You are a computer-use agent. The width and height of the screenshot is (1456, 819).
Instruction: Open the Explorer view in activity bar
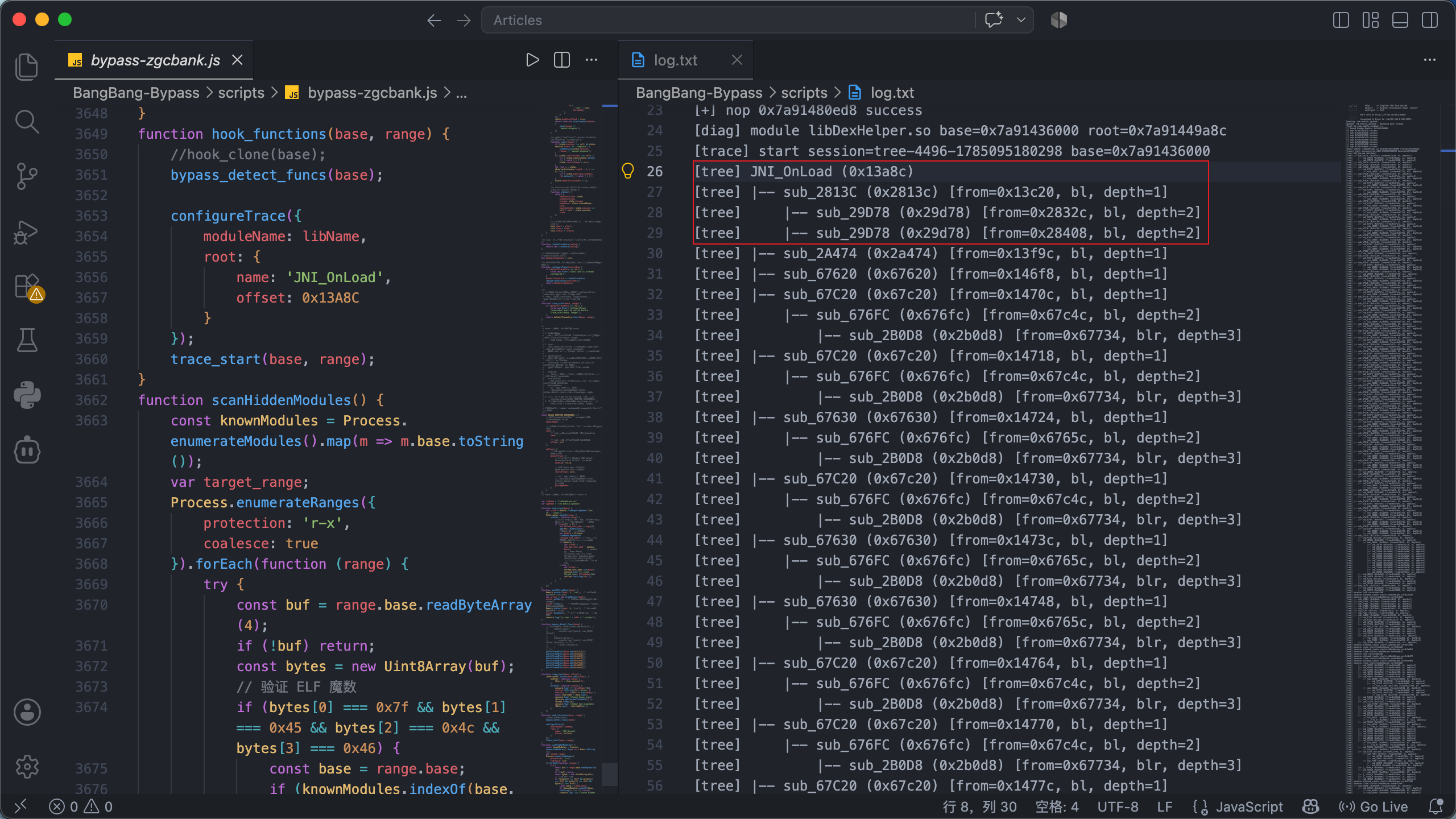coord(27,67)
